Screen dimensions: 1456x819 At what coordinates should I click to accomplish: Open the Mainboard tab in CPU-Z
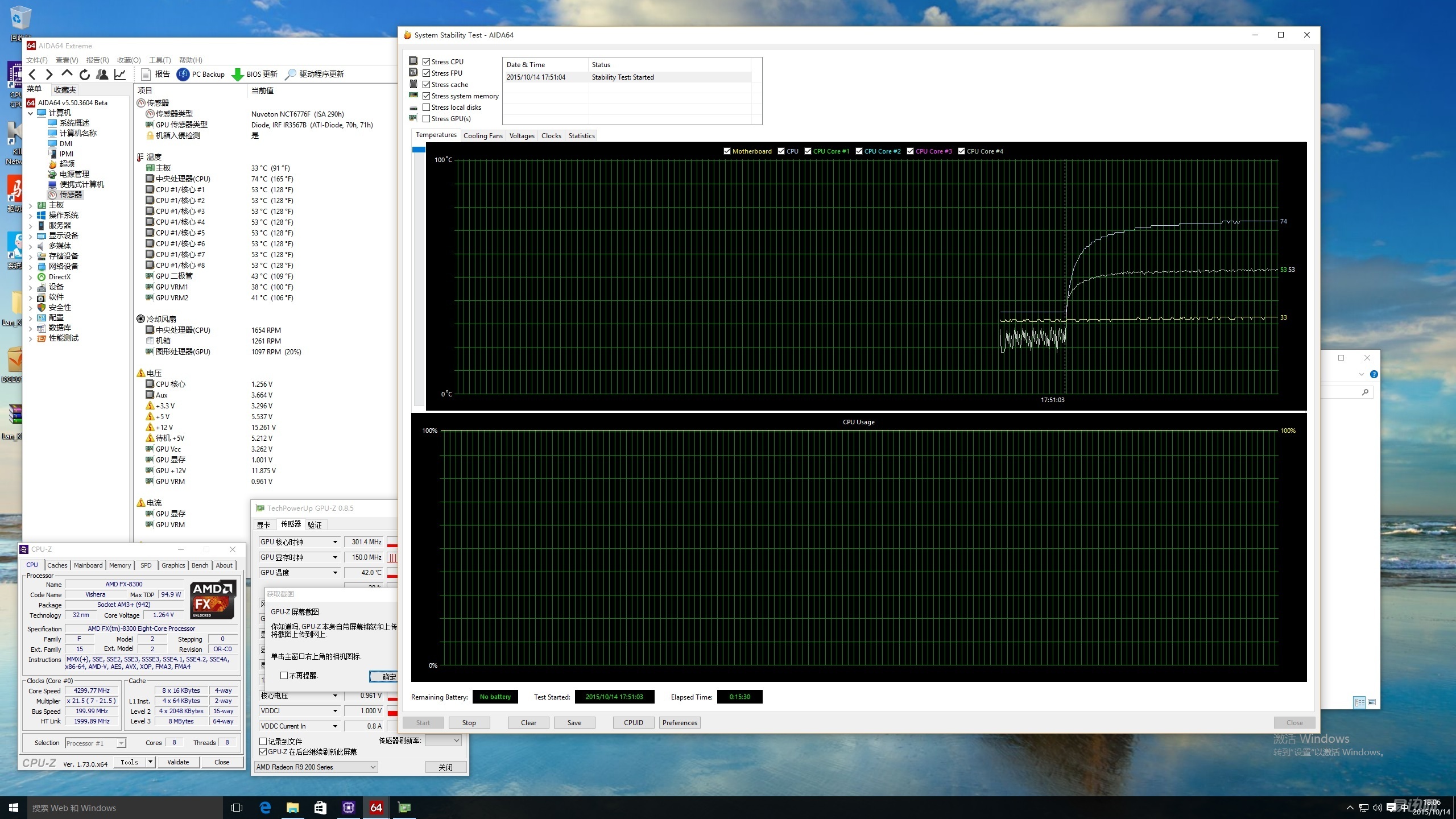88,565
